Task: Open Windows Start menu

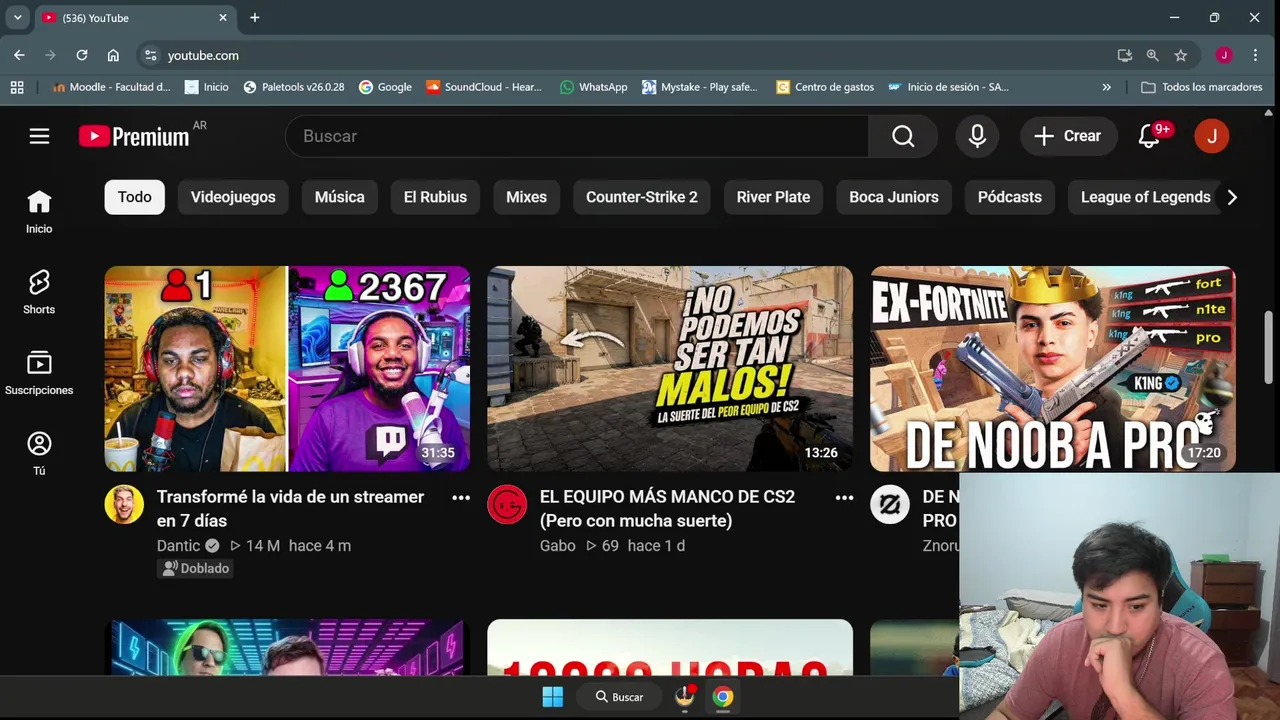Action: (x=553, y=697)
